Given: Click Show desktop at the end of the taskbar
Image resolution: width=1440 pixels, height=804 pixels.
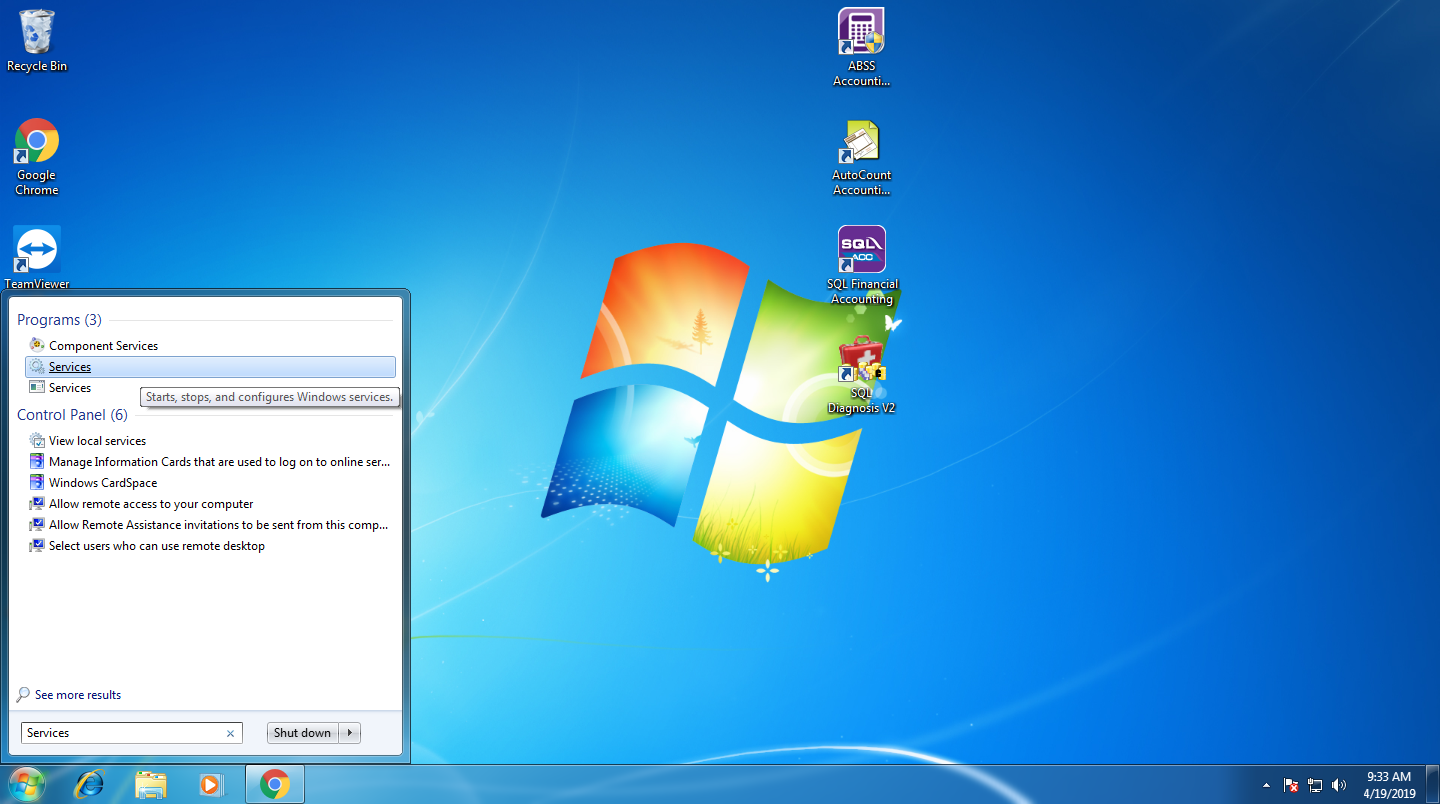Looking at the screenshot, I should click(1433, 785).
